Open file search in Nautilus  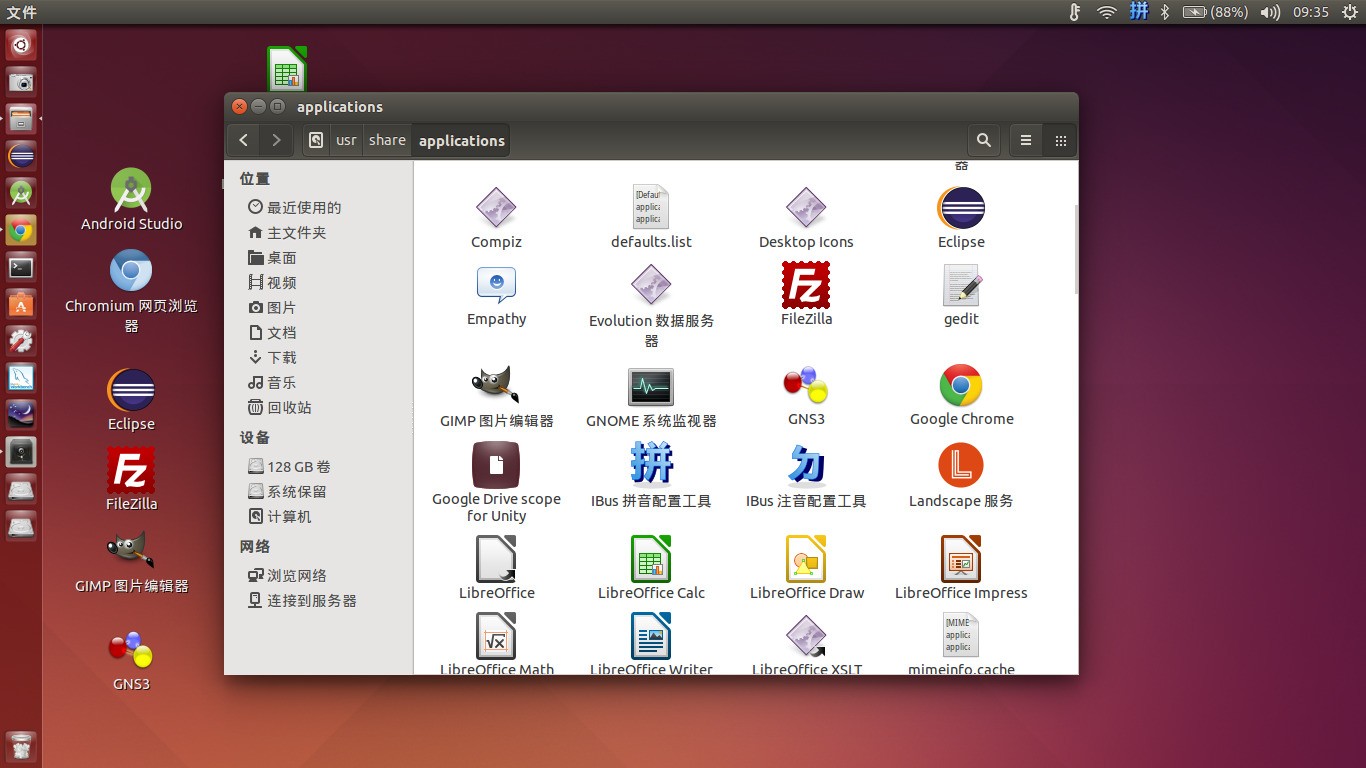point(984,141)
